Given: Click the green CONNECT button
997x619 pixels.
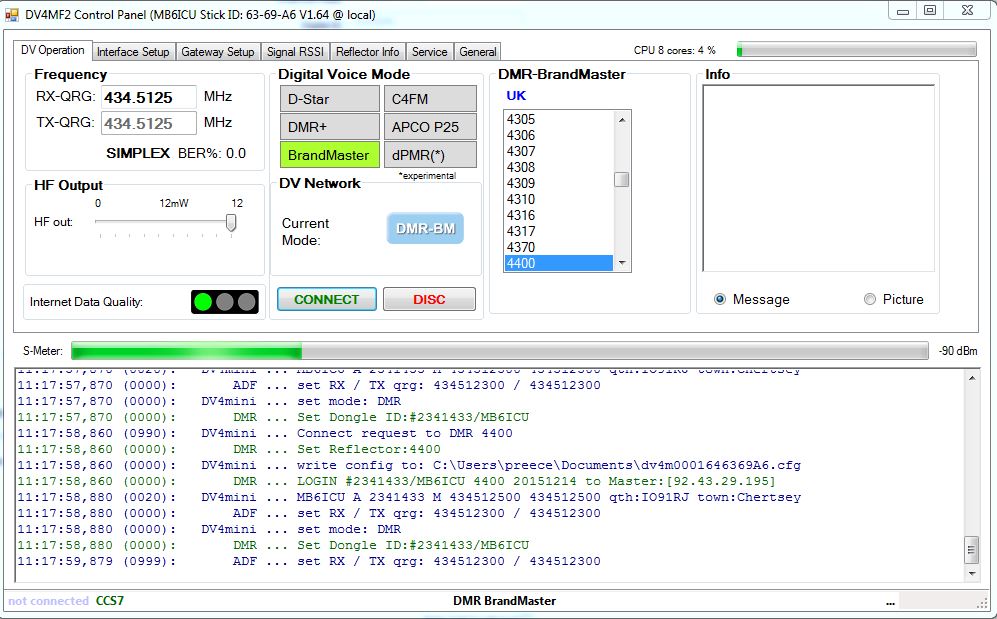Looking at the screenshot, I should [327, 299].
